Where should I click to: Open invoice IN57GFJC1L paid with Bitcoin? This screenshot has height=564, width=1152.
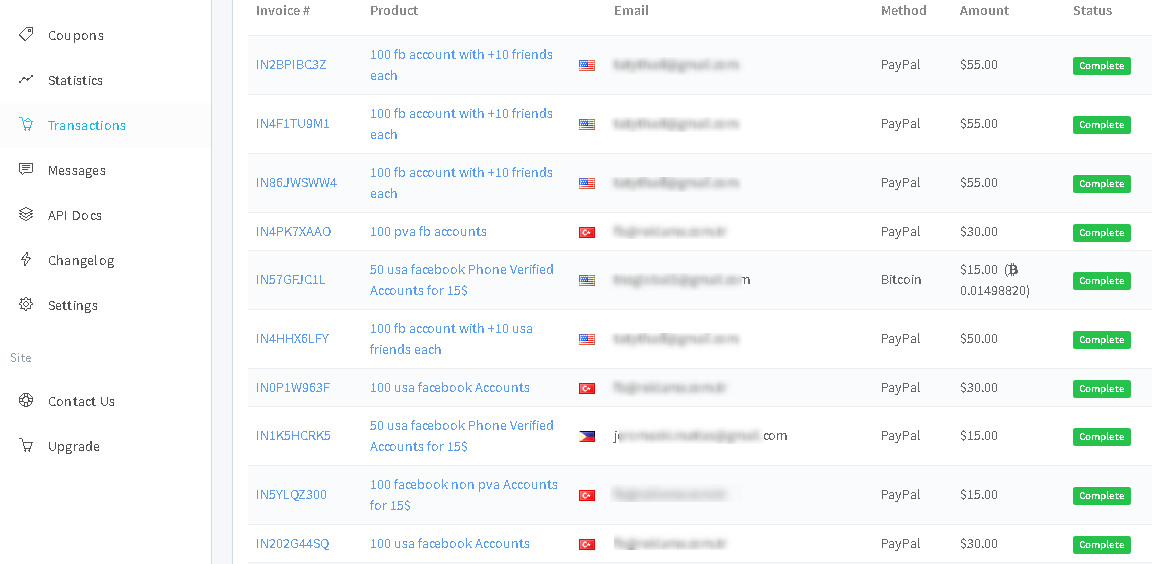(290, 280)
